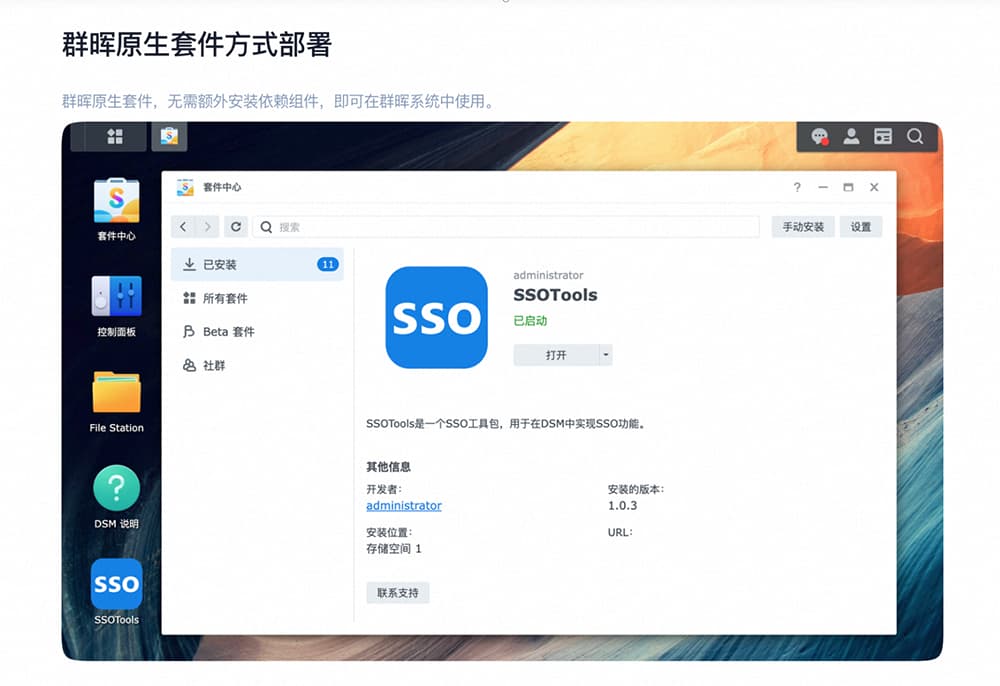Viewport: 1000px width, 686px height.
Task: Open SSOTools desktop shortcut
Action: pos(116,592)
